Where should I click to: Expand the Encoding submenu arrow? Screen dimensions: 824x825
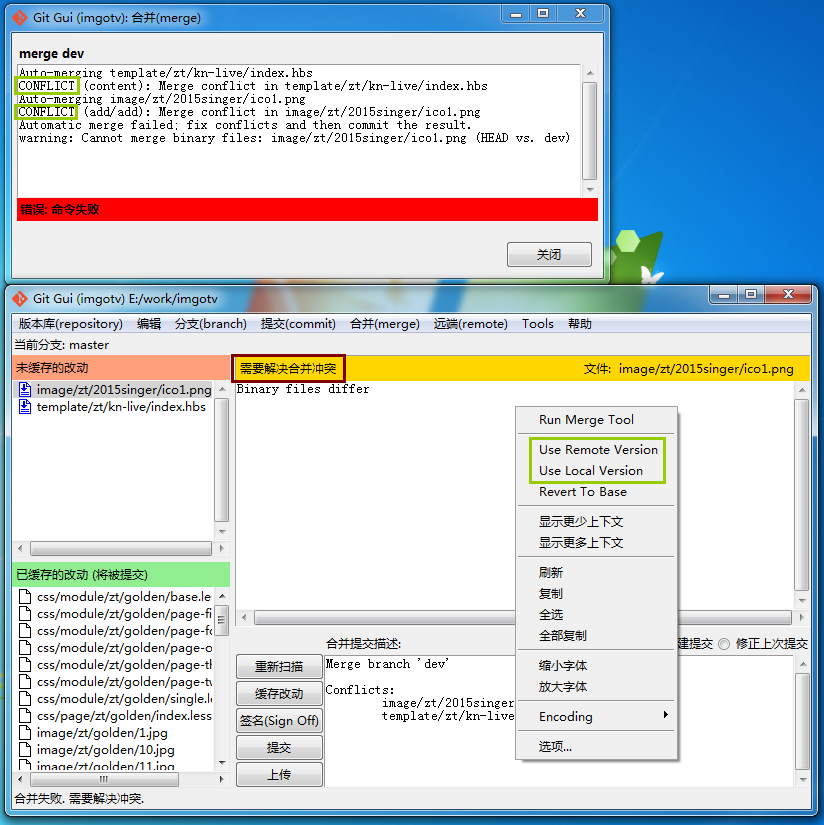[665, 716]
